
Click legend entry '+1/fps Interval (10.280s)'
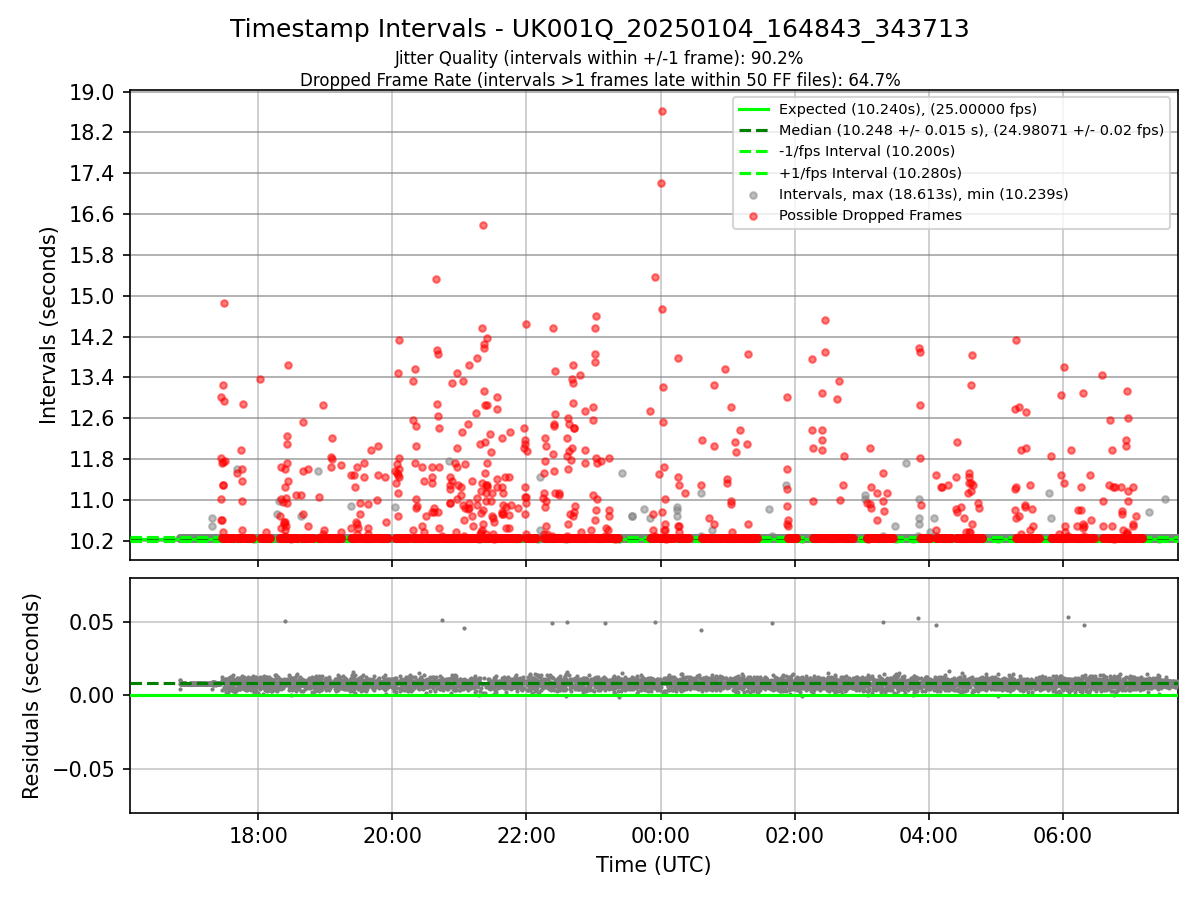tap(868, 172)
